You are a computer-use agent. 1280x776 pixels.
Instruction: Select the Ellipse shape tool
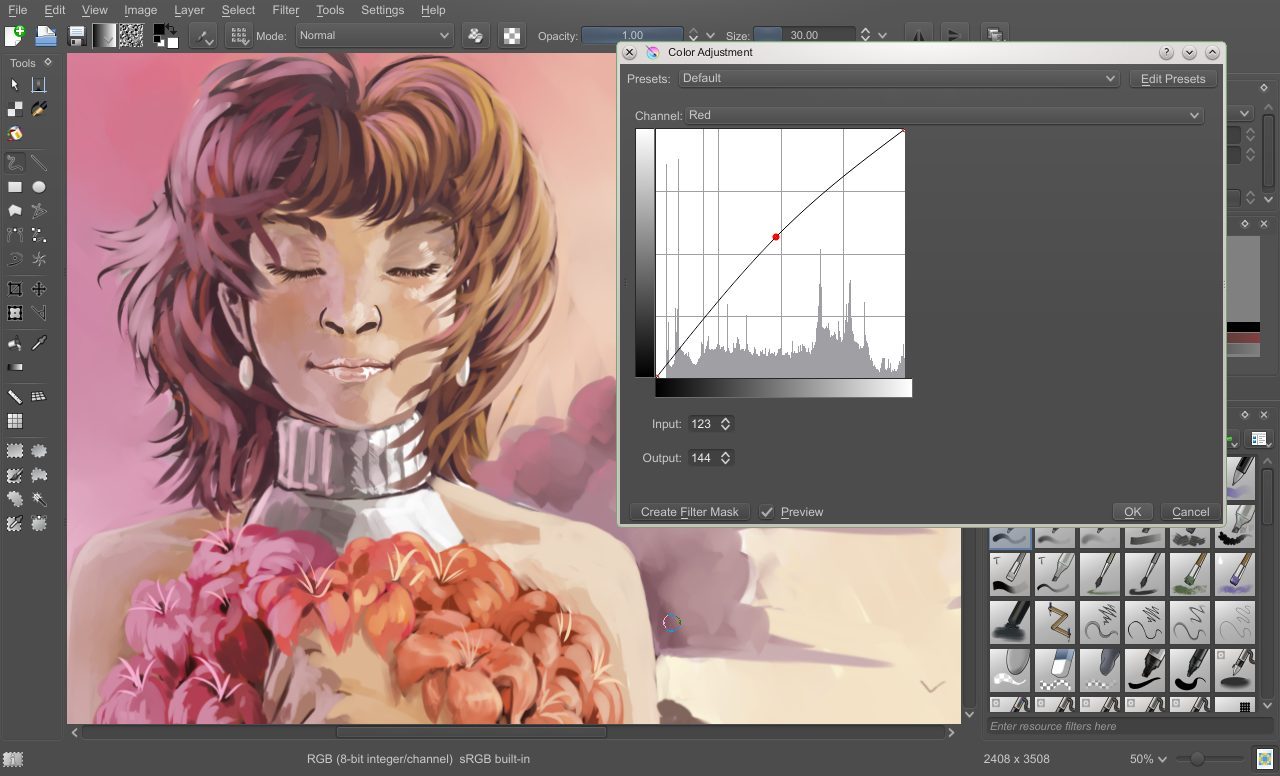pos(39,187)
